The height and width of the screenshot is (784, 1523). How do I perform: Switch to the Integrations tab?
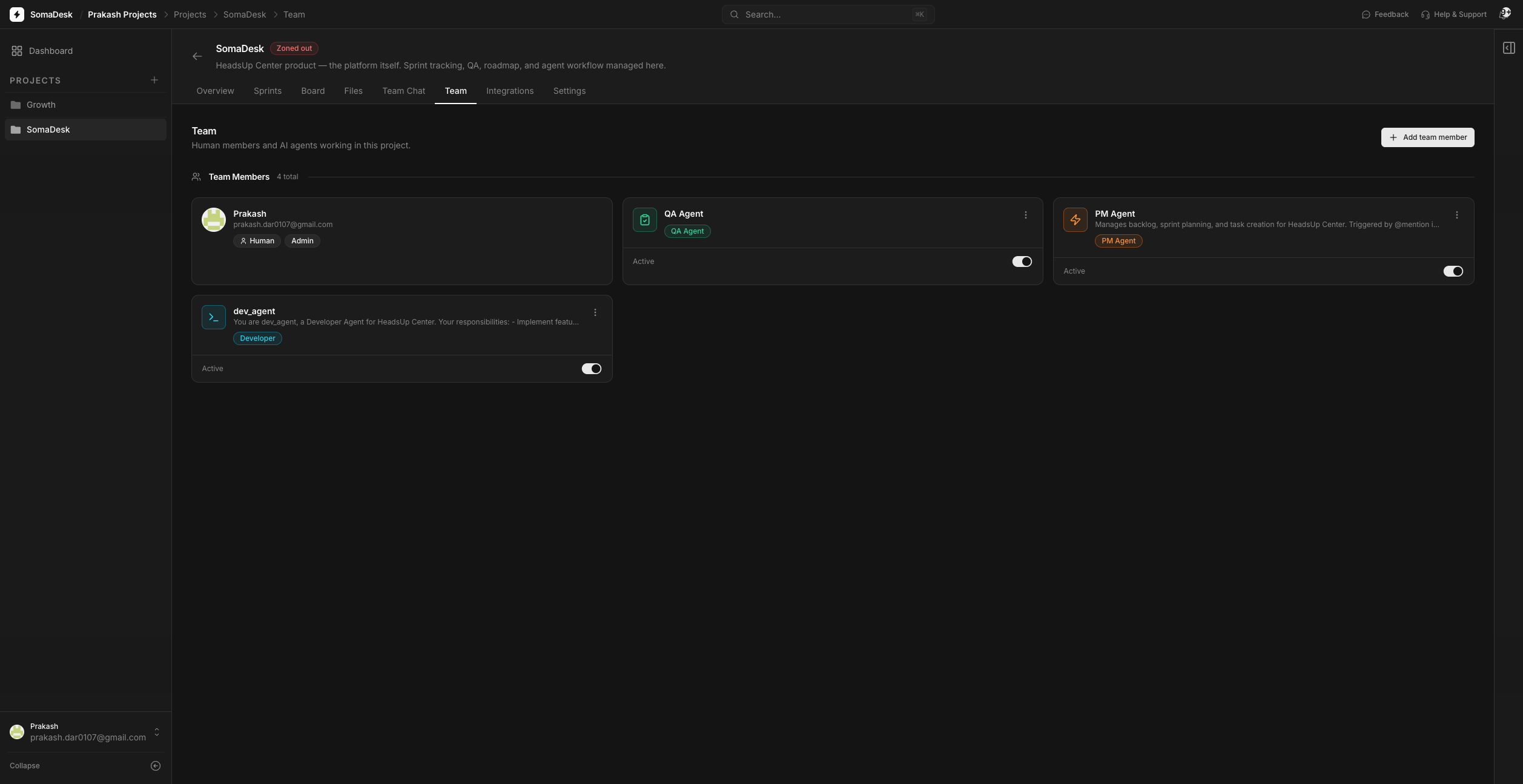(510, 91)
